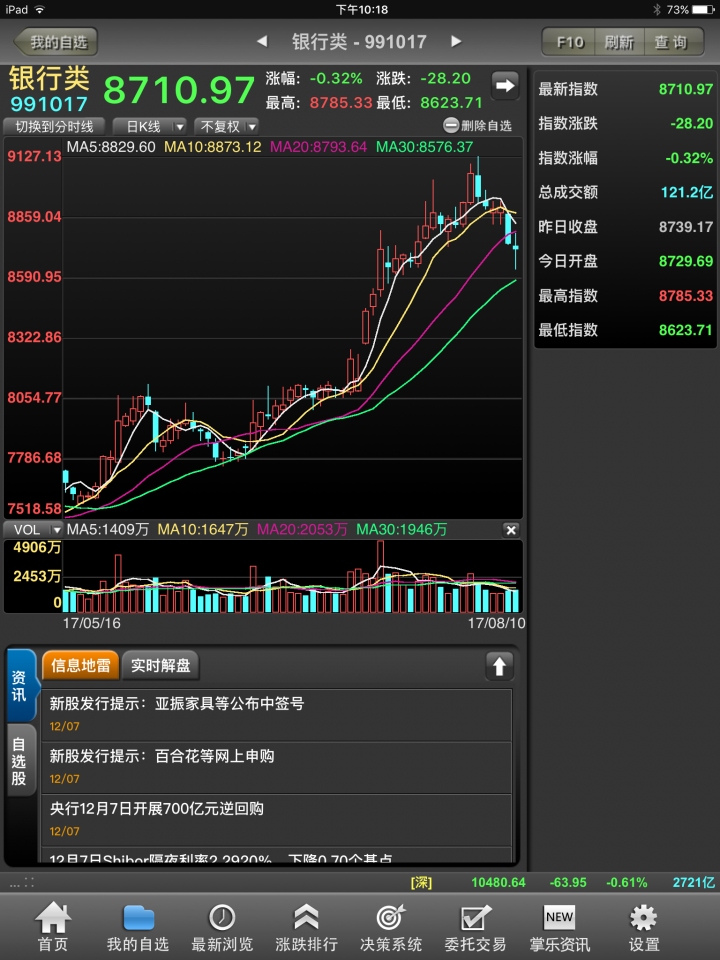The height and width of the screenshot is (960, 720).
Task: Tap the volume label MA5:1409万
Action: click(107, 530)
